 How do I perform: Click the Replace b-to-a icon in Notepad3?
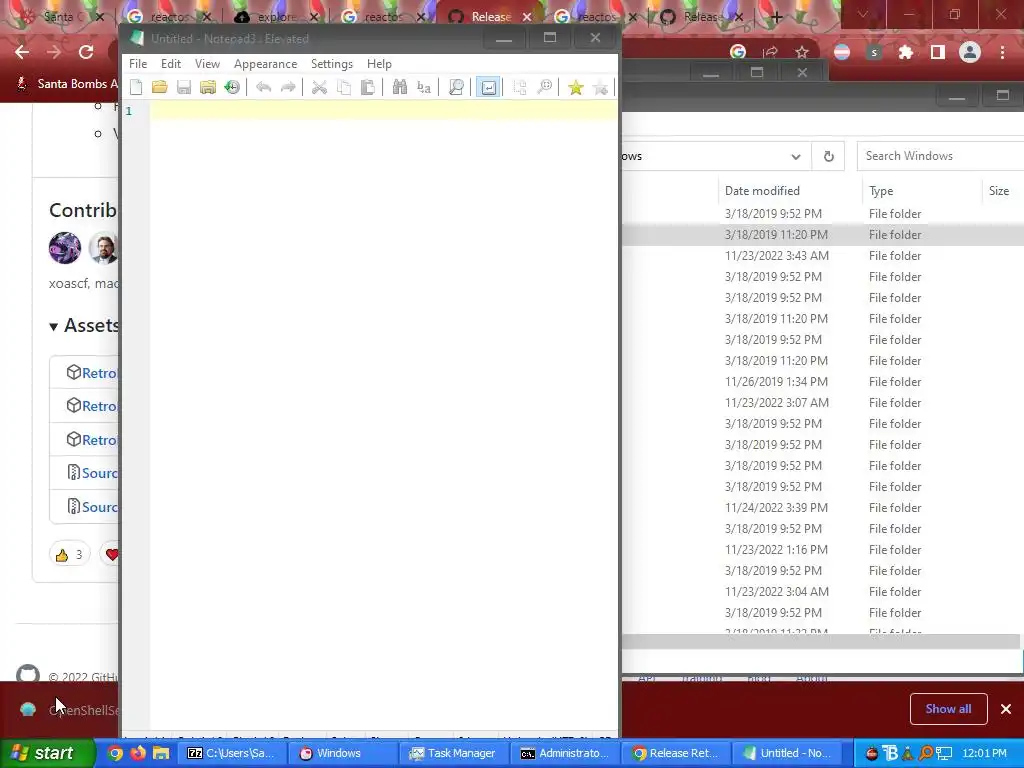pyautogui.click(x=424, y=87)
